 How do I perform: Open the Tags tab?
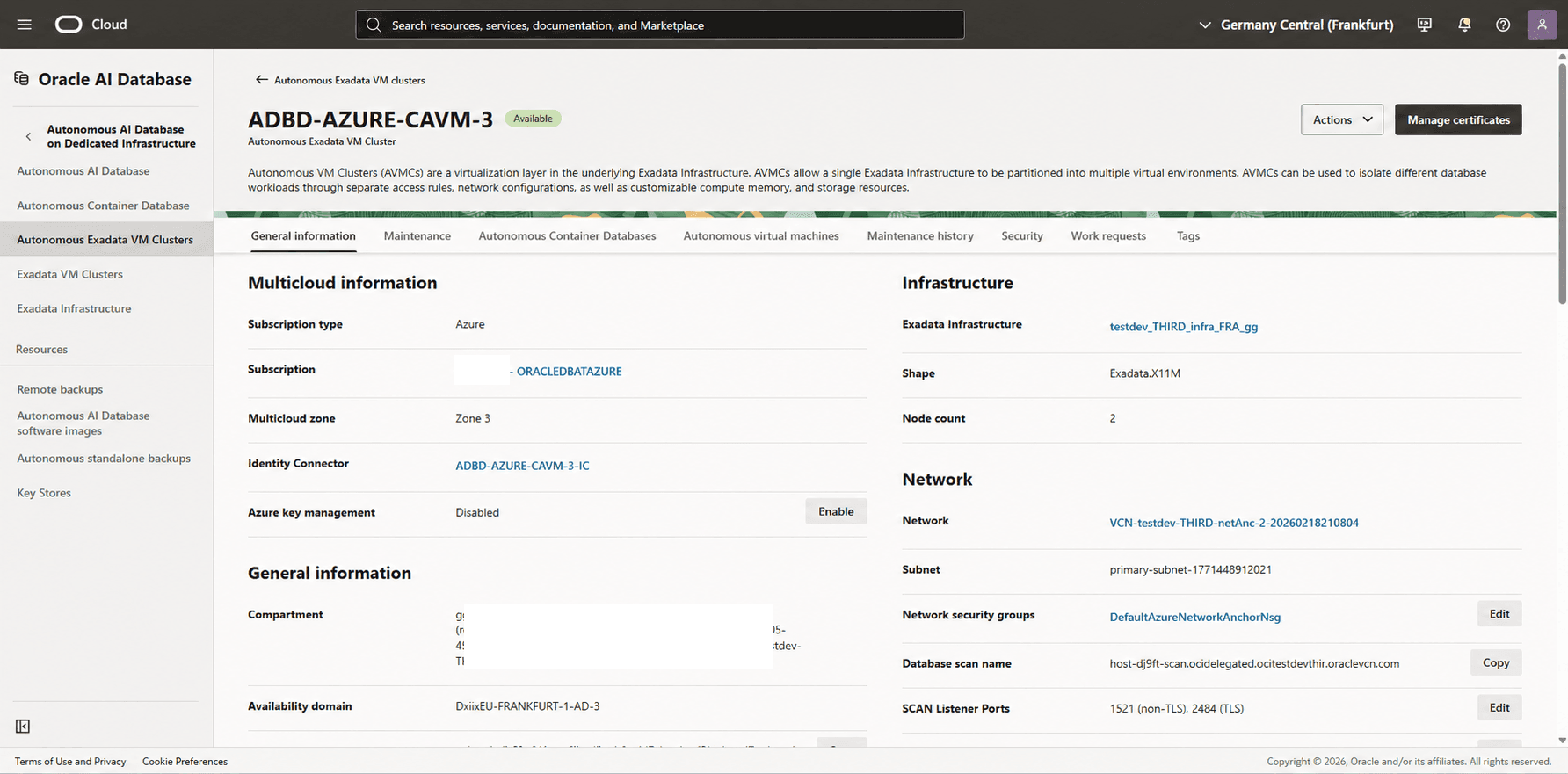coord(1188,235)
